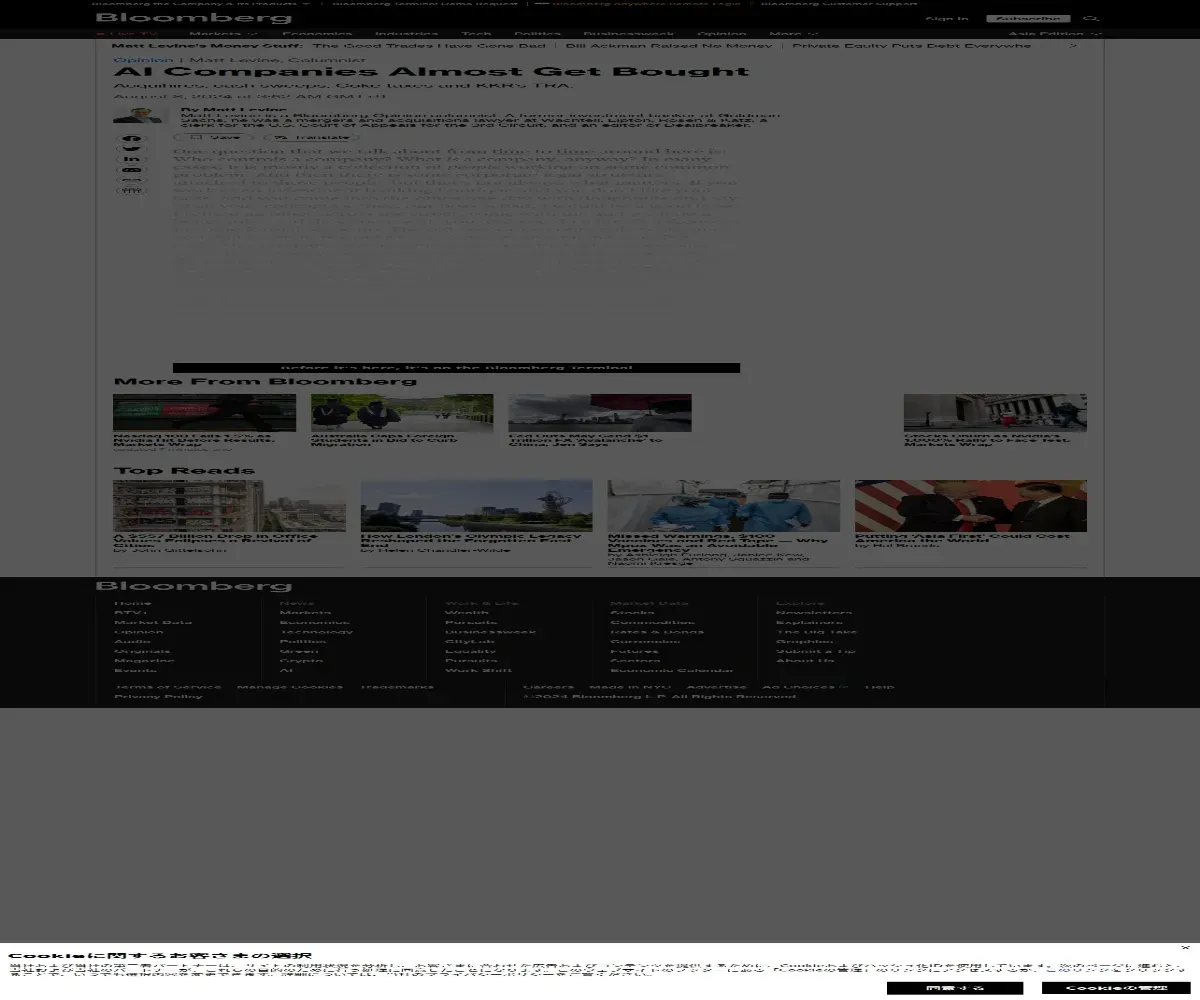Viewport: 1200px width, 1000px height.
Task: Click footer About Us link
Action: pos(805,660)
